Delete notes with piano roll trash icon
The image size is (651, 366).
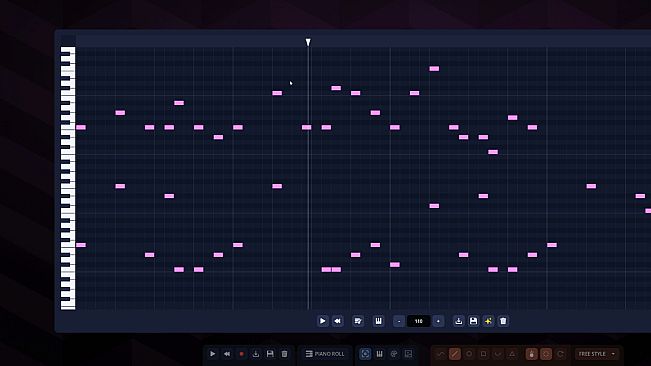pos(503,321)
